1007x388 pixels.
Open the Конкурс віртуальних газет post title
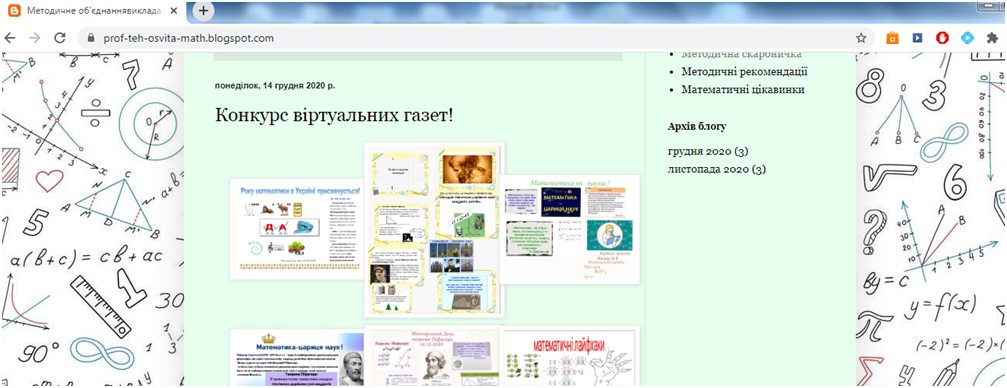click(x=334, y=115)
